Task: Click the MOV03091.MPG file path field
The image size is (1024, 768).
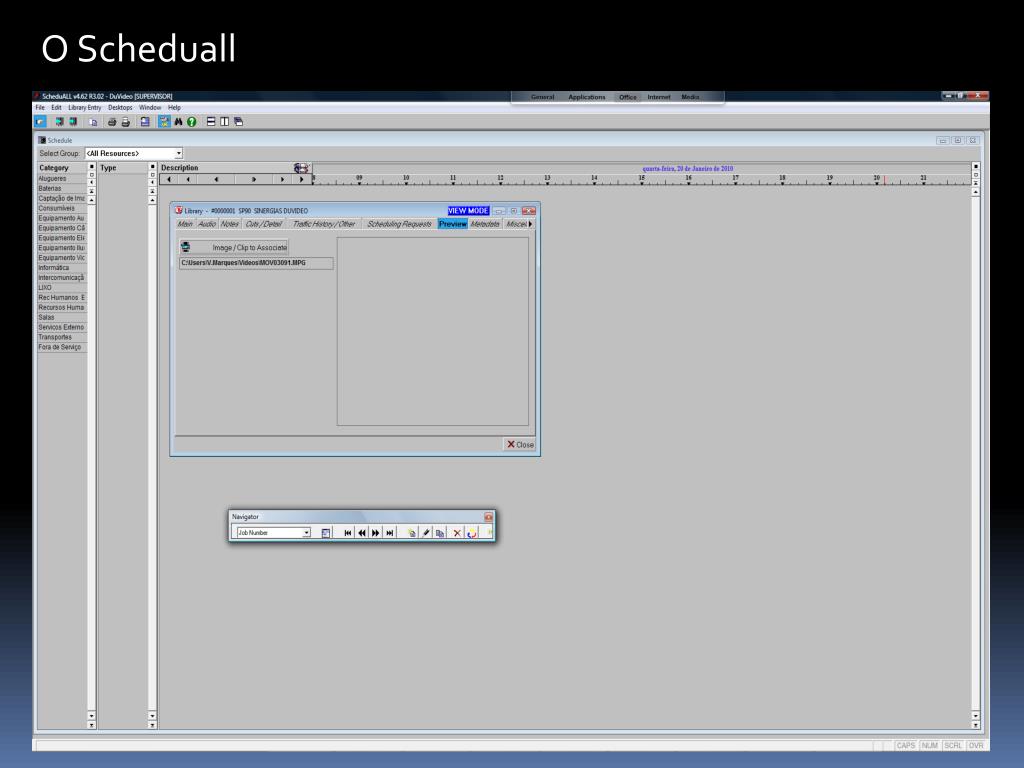Action: pos(256,263)
